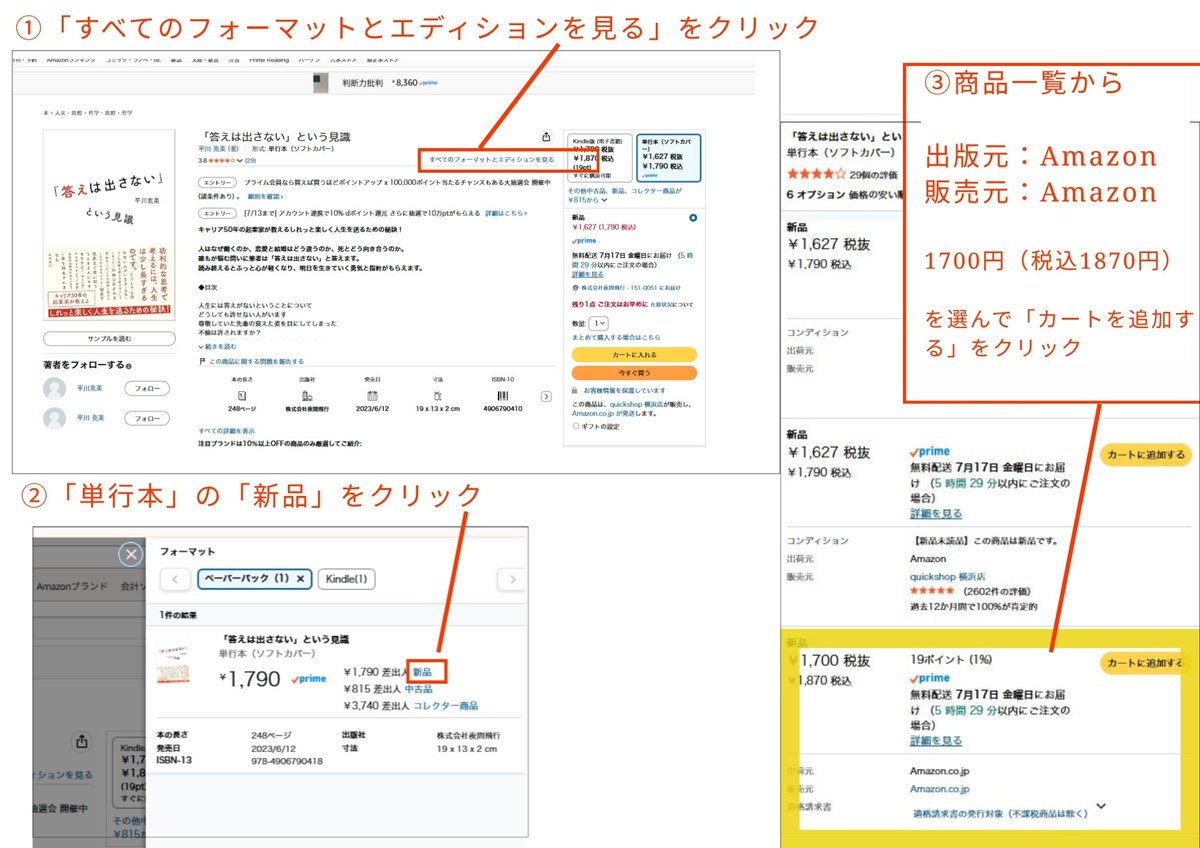
Task: Click 'Amazonブランド' in dimmed background nav
Action: [x=71, y=586]
